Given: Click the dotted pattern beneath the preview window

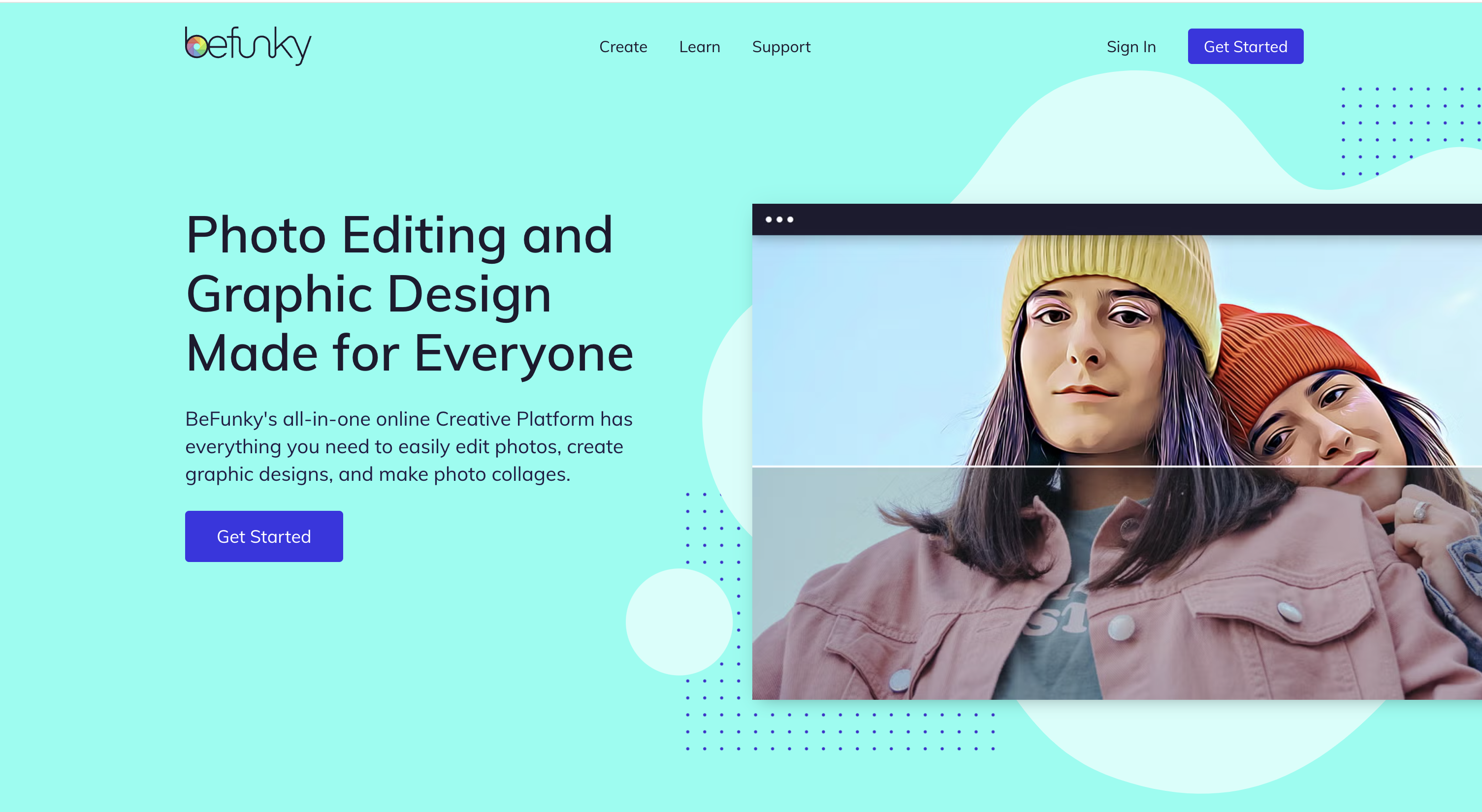Looking at the screenshot, I should tap(840, 731).
